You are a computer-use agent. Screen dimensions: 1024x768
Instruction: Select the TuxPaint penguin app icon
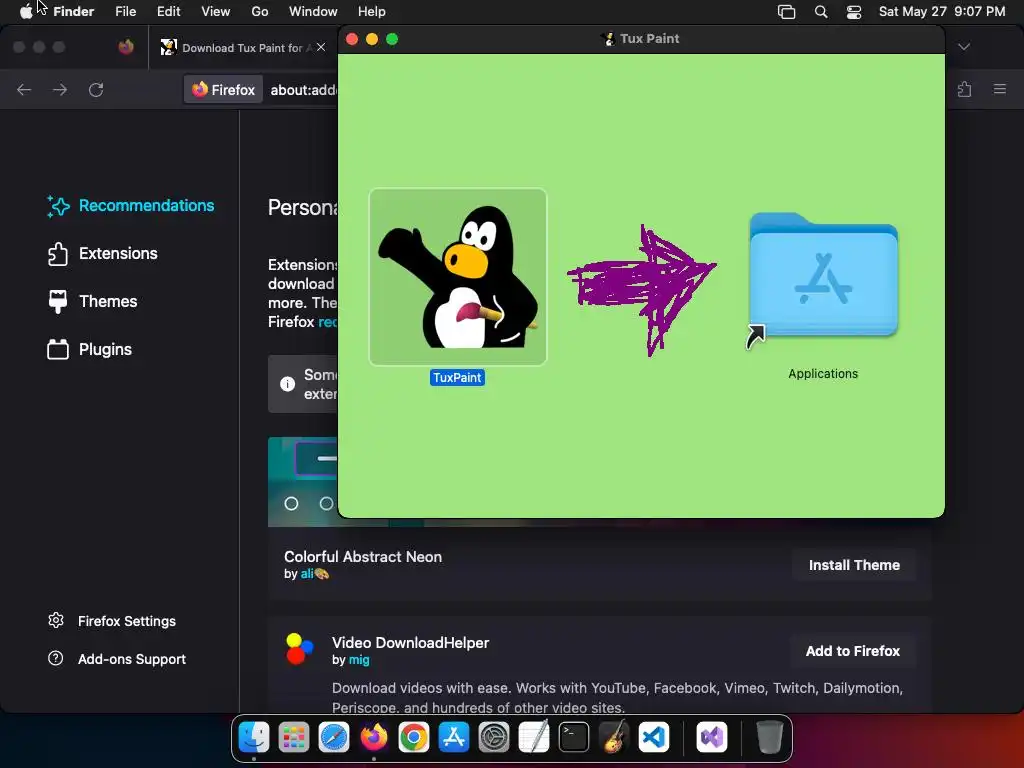click(458, 277)
